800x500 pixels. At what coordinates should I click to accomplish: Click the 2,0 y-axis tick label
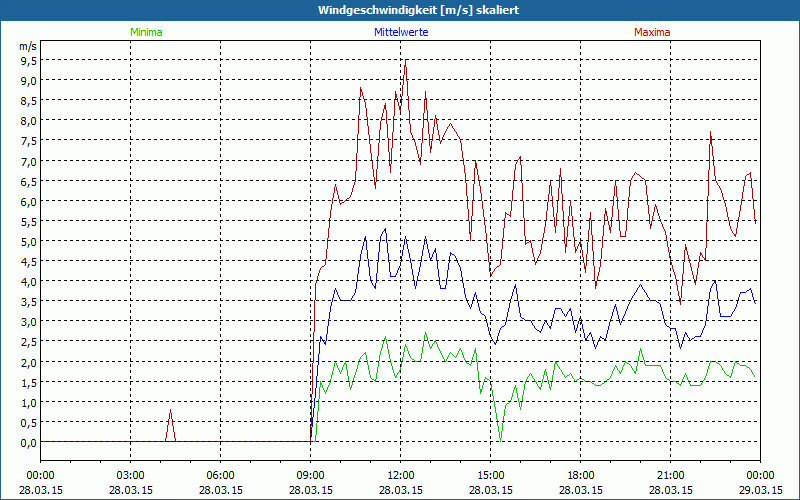[x=29, y=362]
